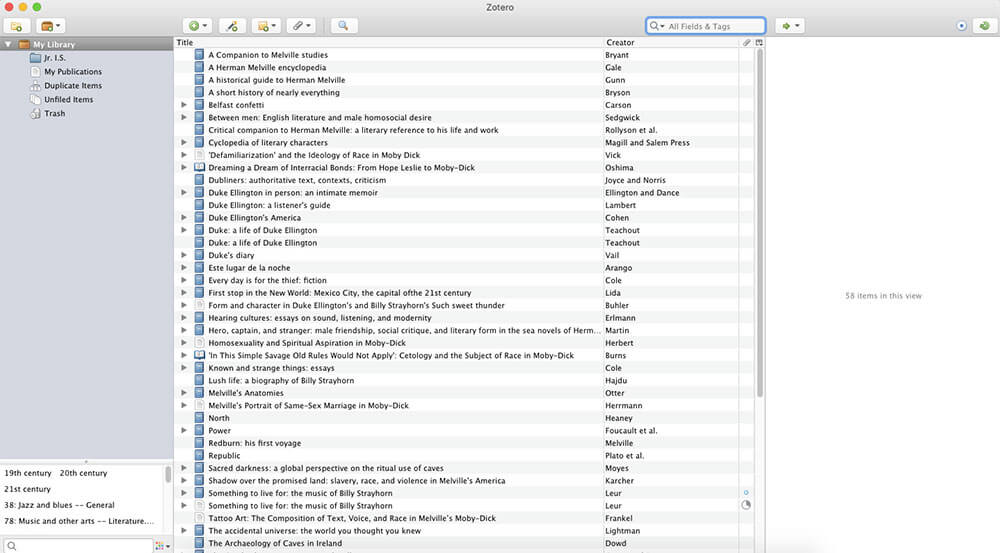
Task: Click the tag filter search field
Action: (78, 546)
